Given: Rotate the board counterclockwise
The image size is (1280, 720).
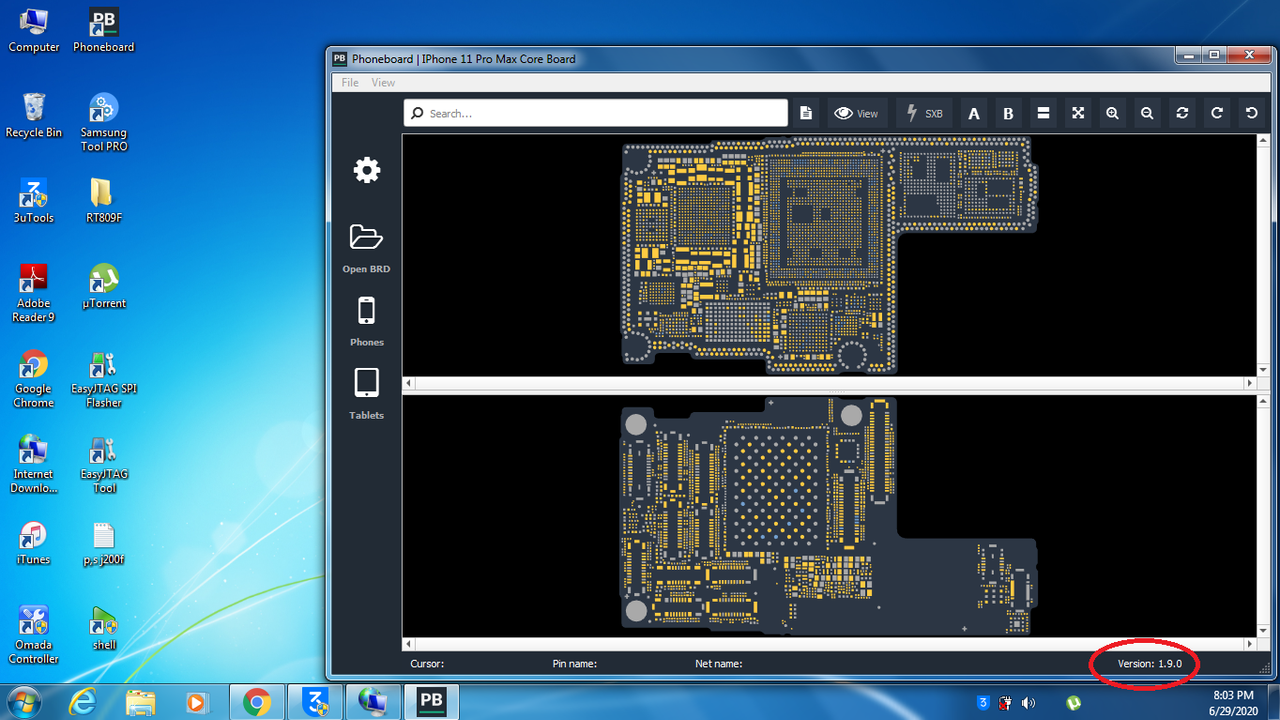Looking at the screenshot, I should pos(1251,113).
